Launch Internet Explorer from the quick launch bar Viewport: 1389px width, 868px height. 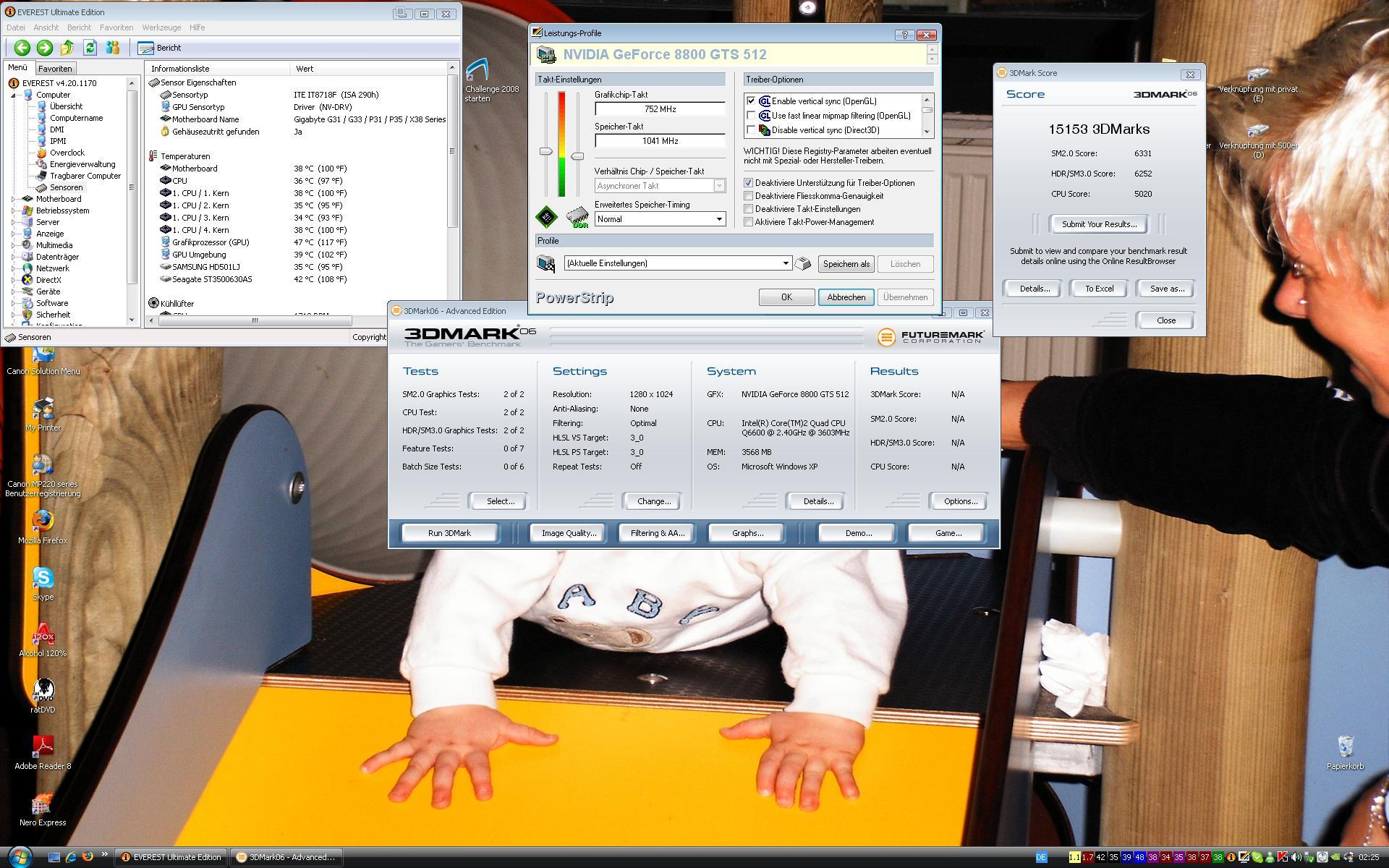tap(71, 857)
